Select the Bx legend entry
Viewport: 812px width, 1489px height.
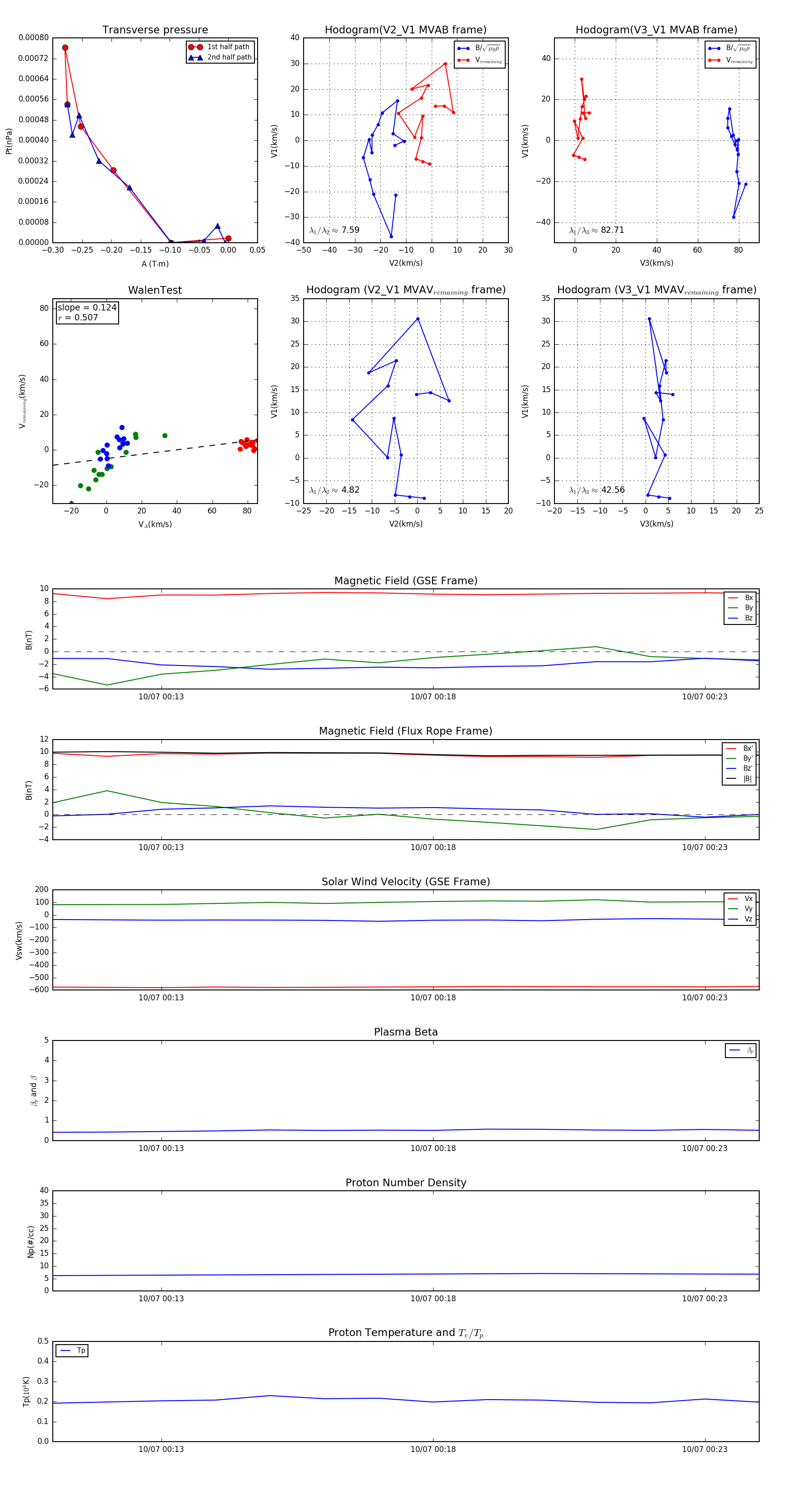pos(740,598)
